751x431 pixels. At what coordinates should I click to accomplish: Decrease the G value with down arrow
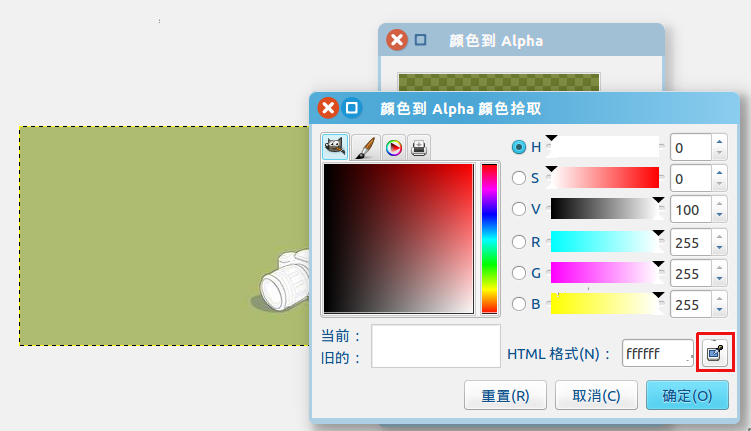(x=719, y=279)
